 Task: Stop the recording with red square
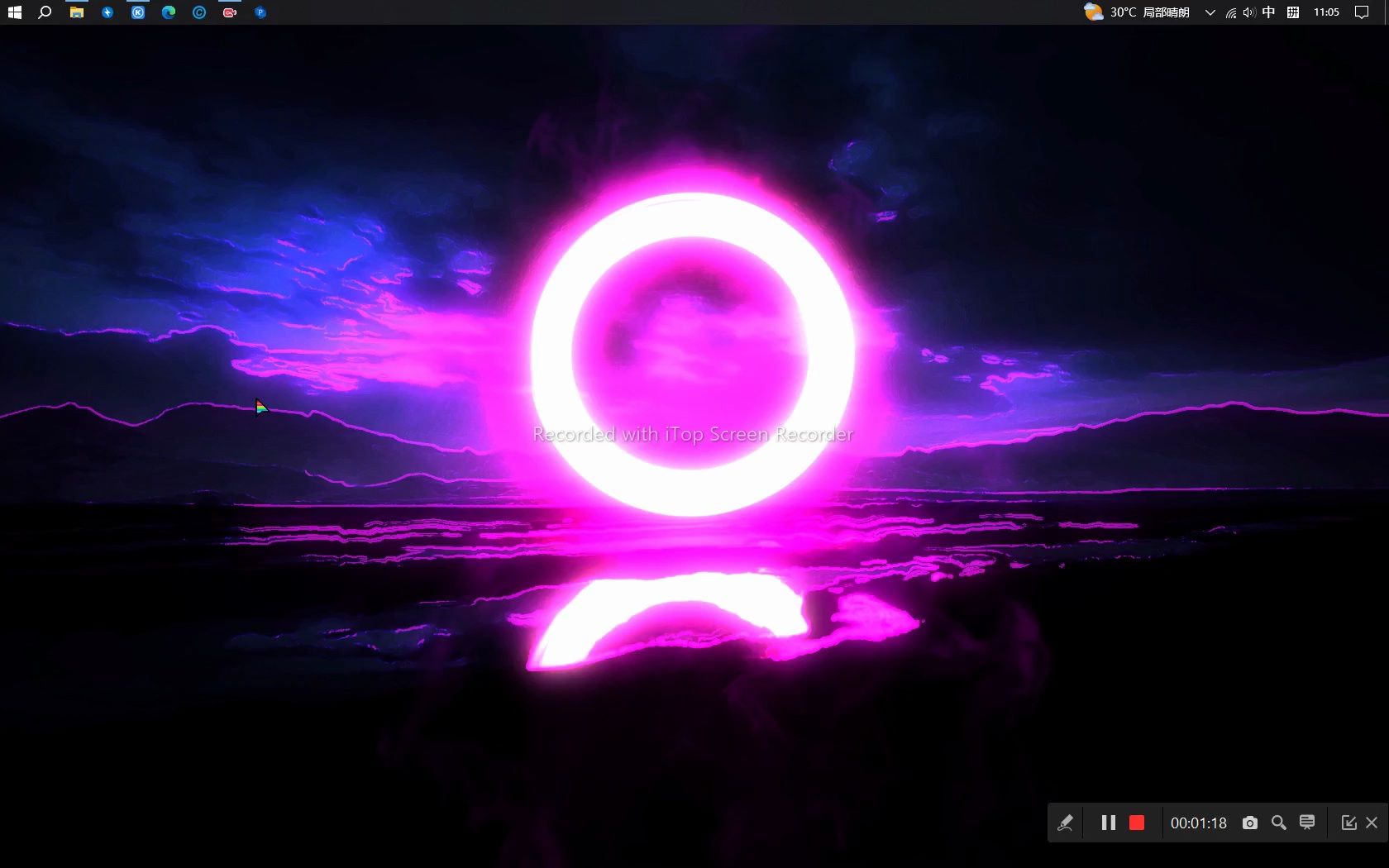[x=1137, y=823]
